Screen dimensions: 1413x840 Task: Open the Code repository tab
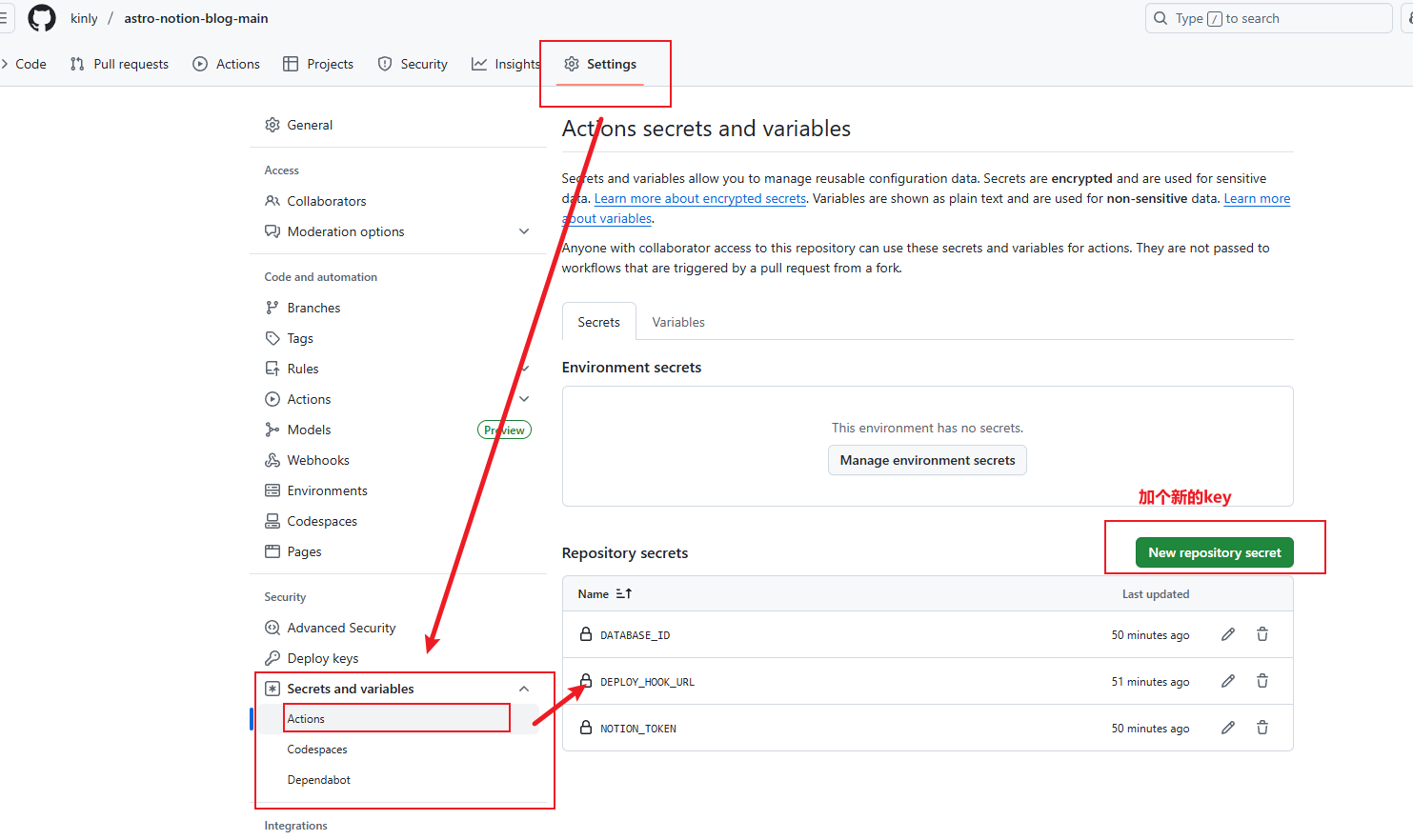tap(24, 64)
